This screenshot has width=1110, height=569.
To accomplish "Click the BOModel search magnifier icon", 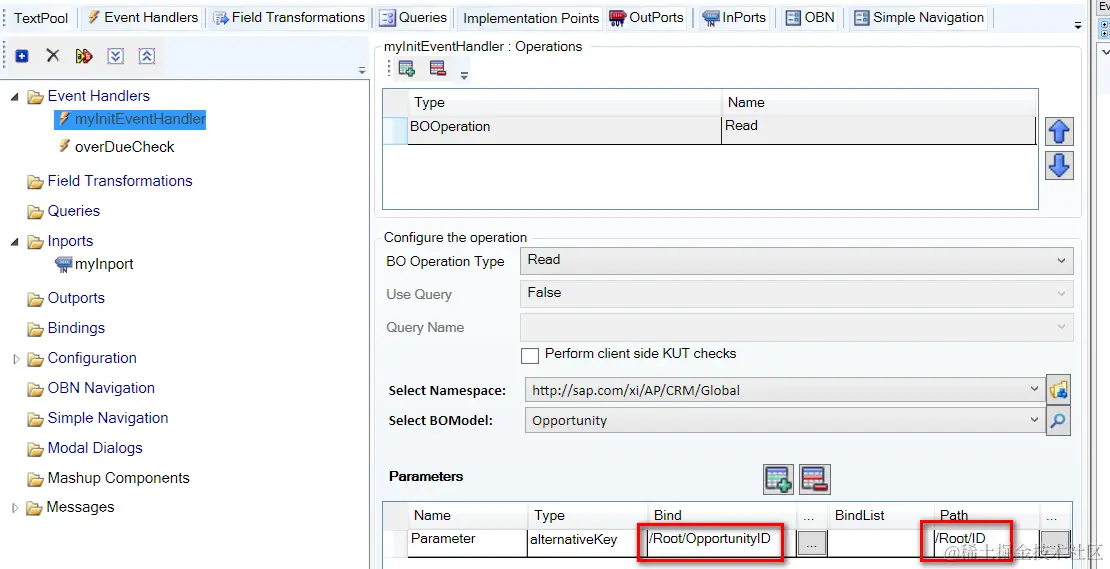I will tap(1058, 420).
